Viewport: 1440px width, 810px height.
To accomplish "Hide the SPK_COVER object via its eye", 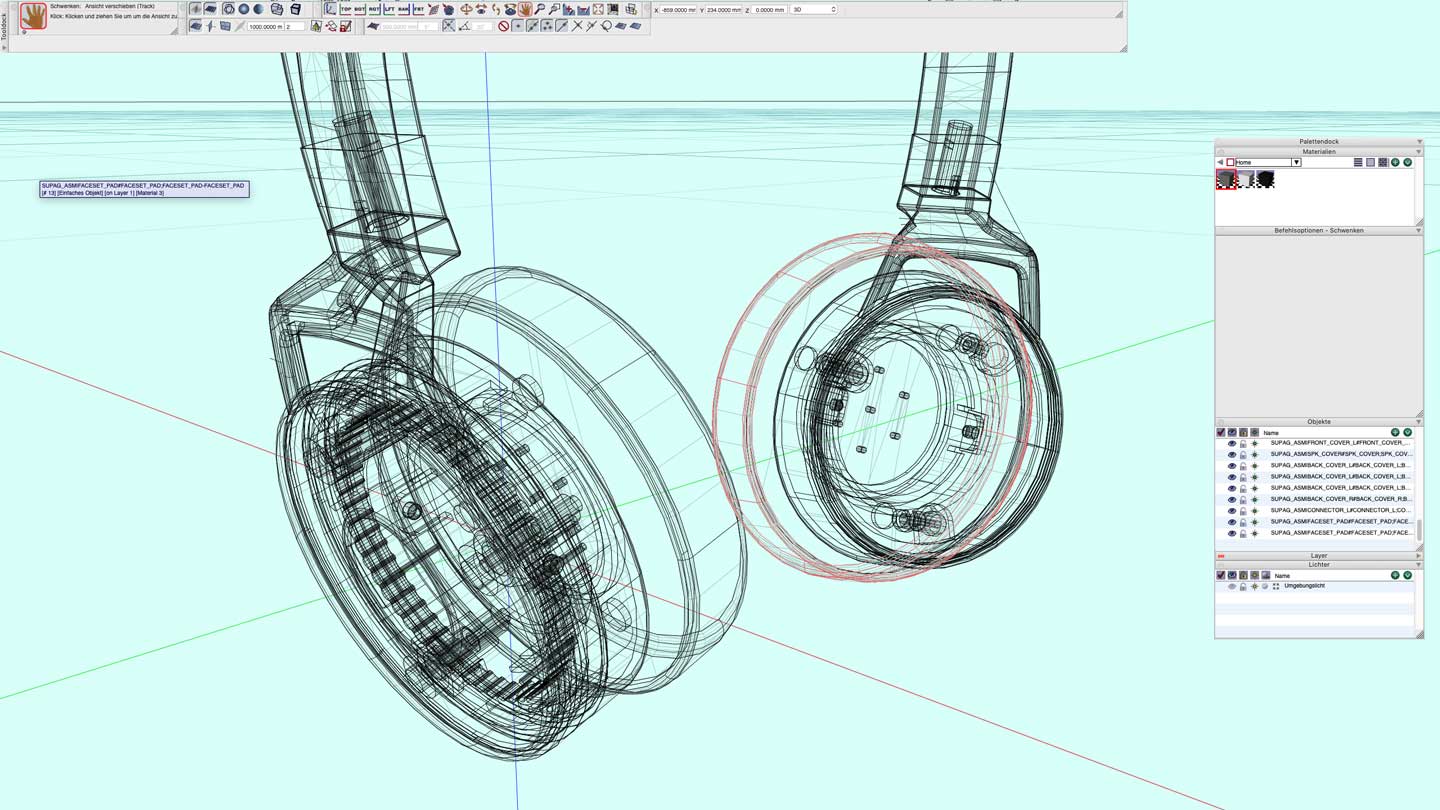I will tap(1232, 454).
